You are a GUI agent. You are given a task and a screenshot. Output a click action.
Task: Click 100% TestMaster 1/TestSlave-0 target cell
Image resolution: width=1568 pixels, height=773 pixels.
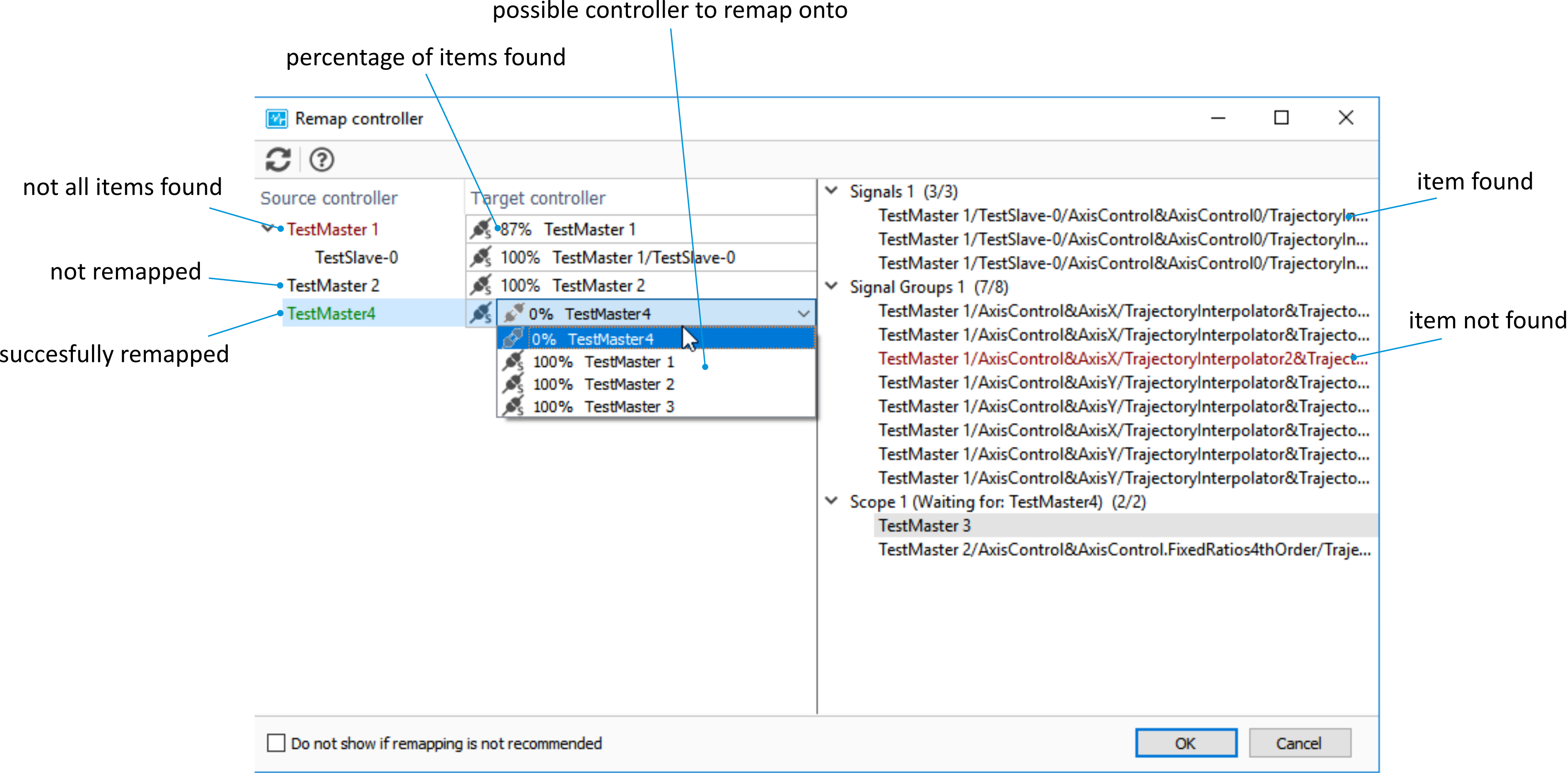[x=641, y=257]
